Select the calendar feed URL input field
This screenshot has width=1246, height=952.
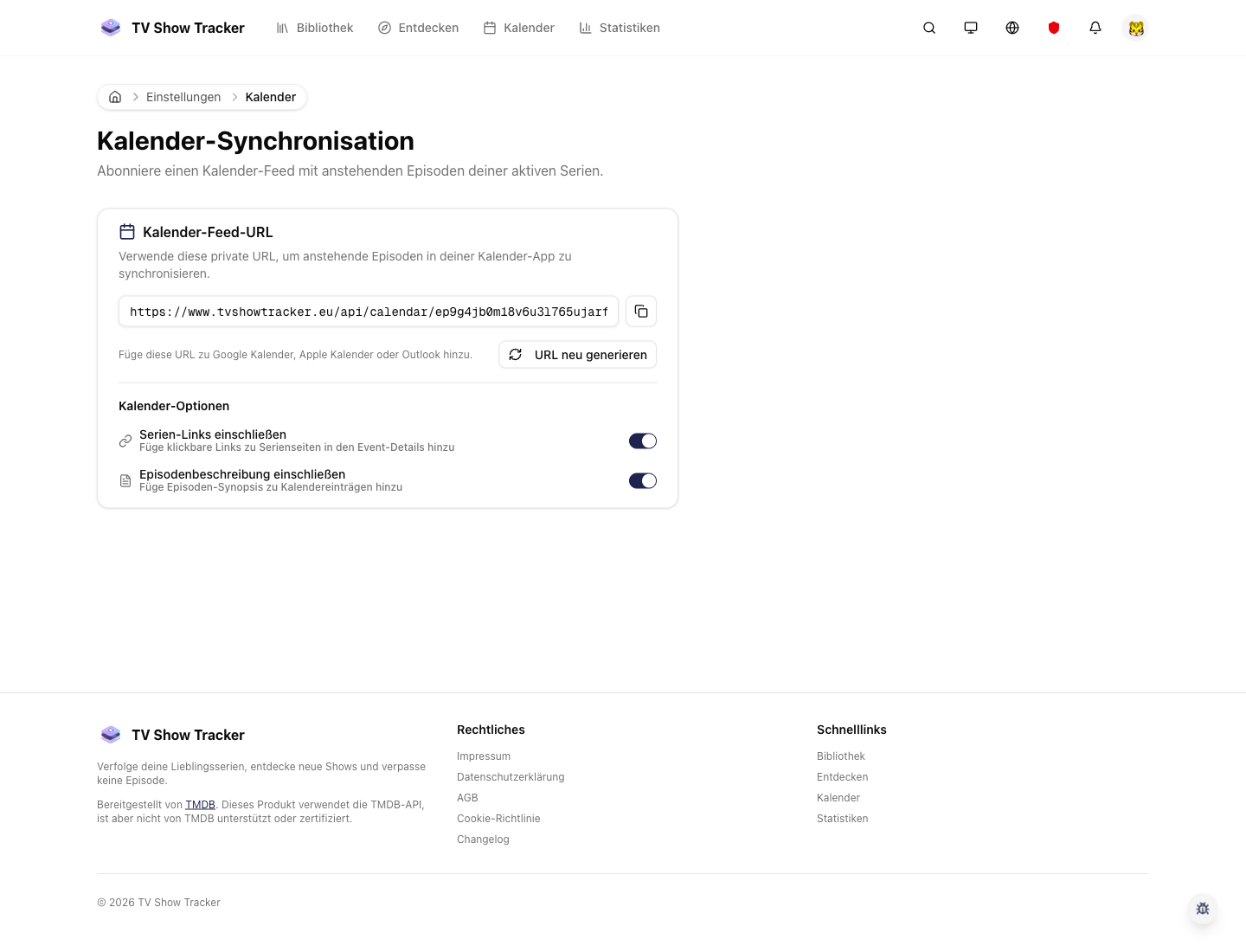coord(368,312)
